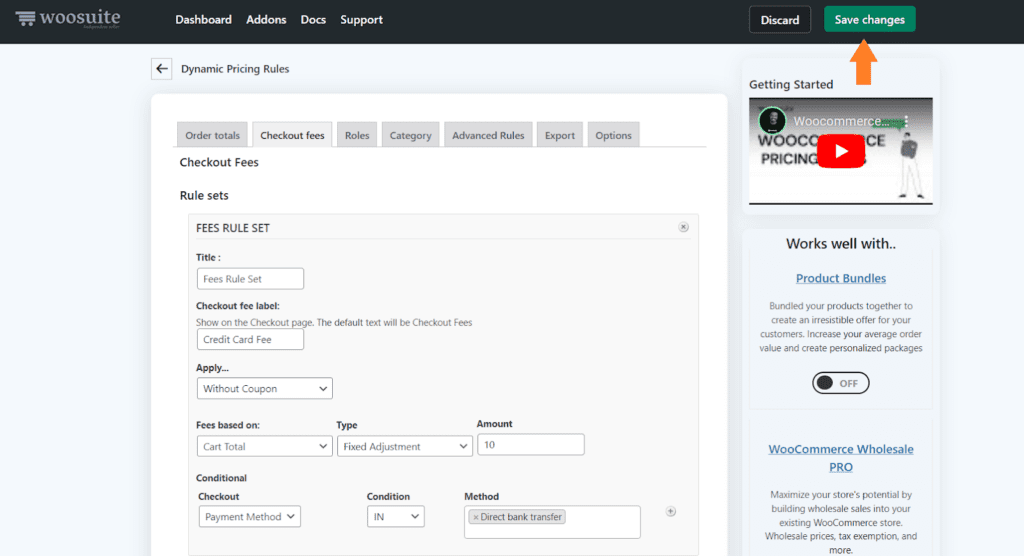The height and width of the screenshot is (556, 1024).
Task: Remove the Fees Rule Set with the X icon
Action: 683,227
